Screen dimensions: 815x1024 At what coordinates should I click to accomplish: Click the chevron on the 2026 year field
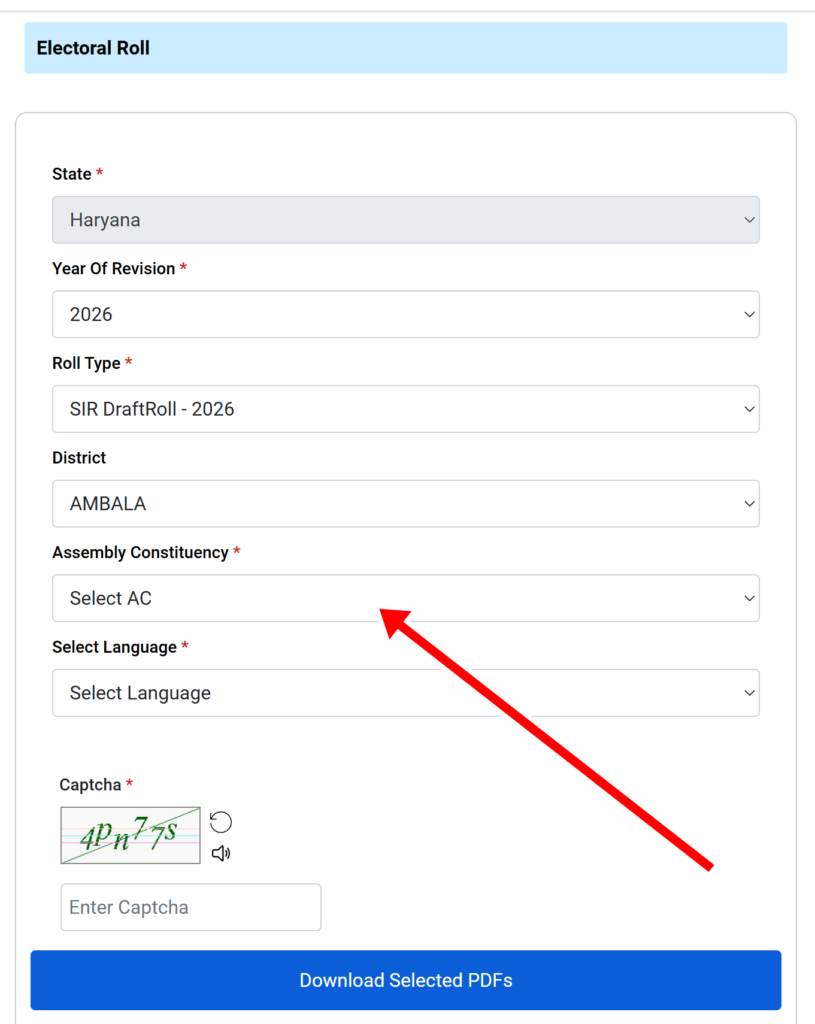749,315
